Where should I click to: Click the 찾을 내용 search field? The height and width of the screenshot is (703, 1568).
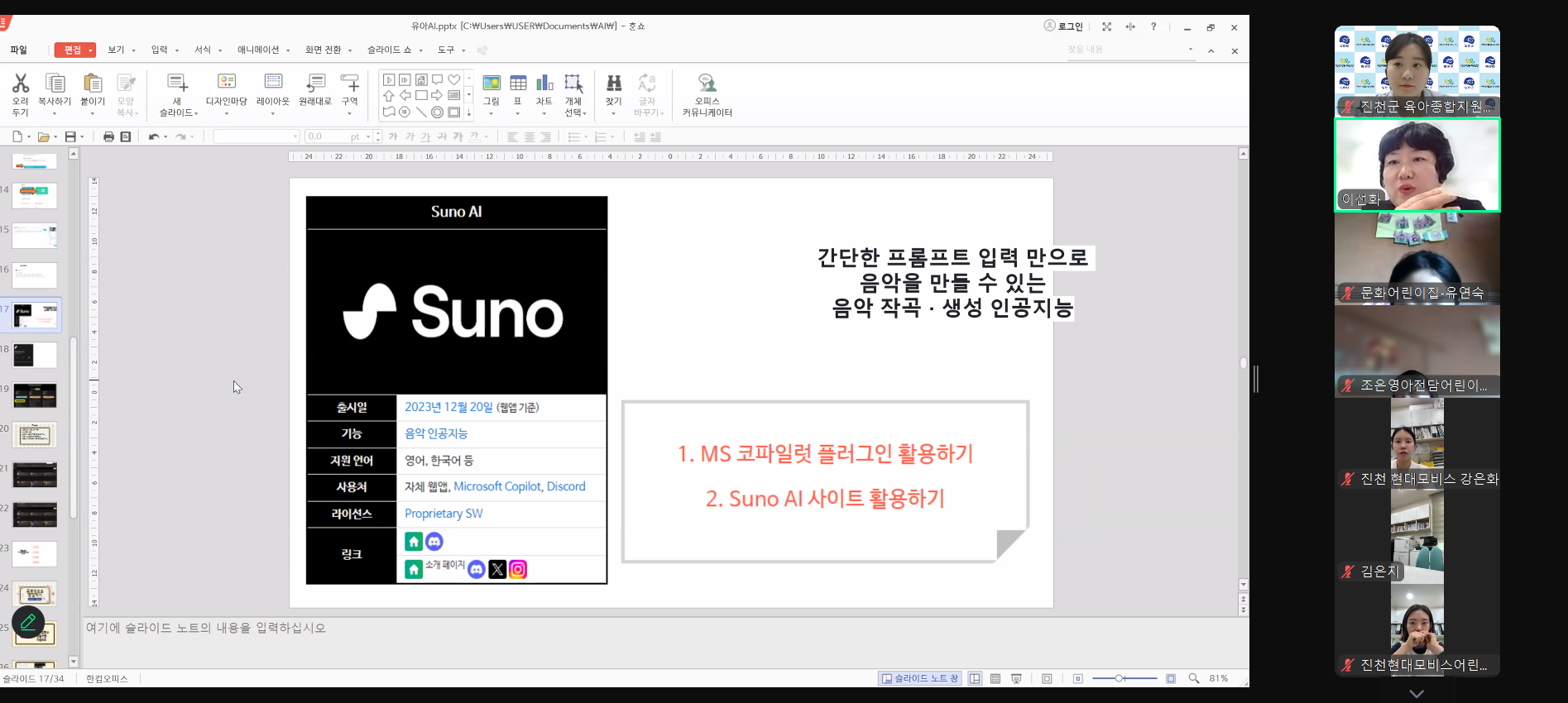1130,50
